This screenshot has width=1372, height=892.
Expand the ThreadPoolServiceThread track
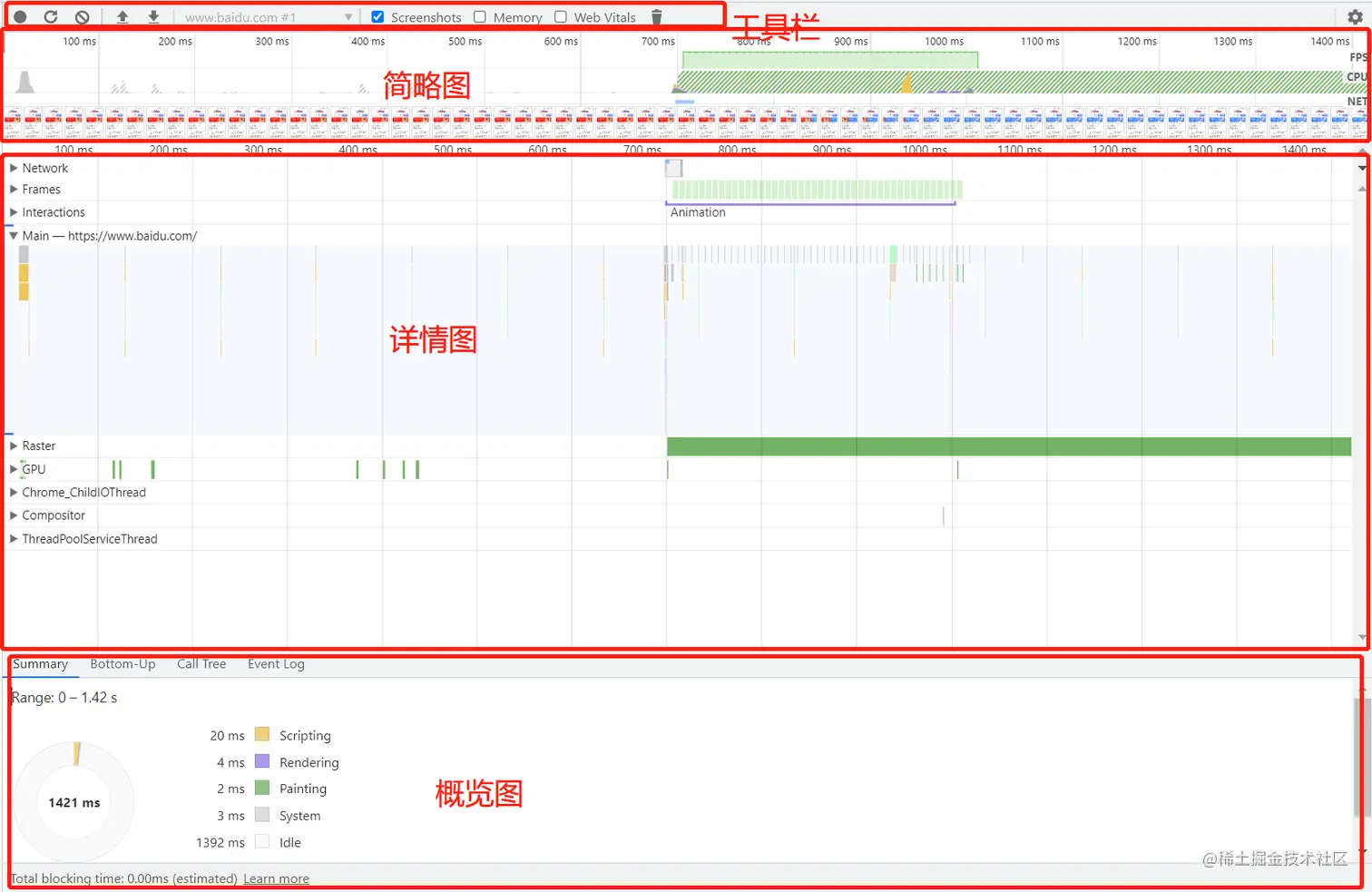click(14, 539)
